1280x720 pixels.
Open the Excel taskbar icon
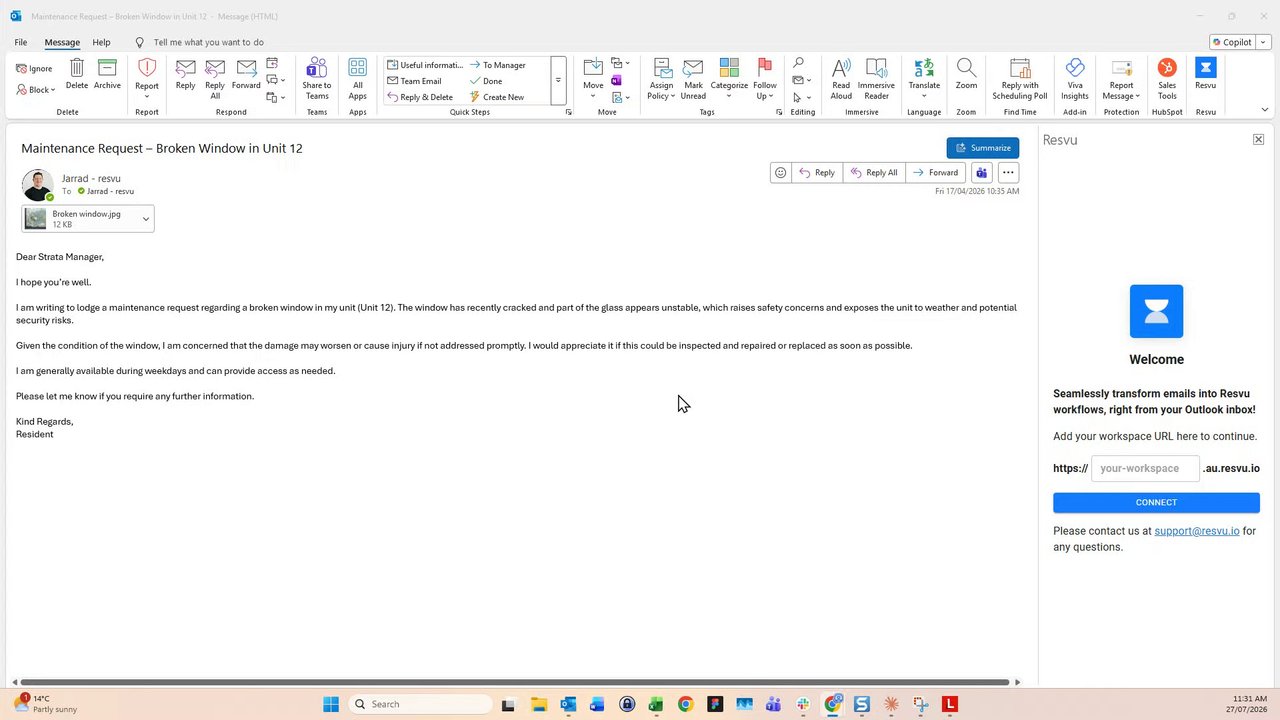point(656,704)
